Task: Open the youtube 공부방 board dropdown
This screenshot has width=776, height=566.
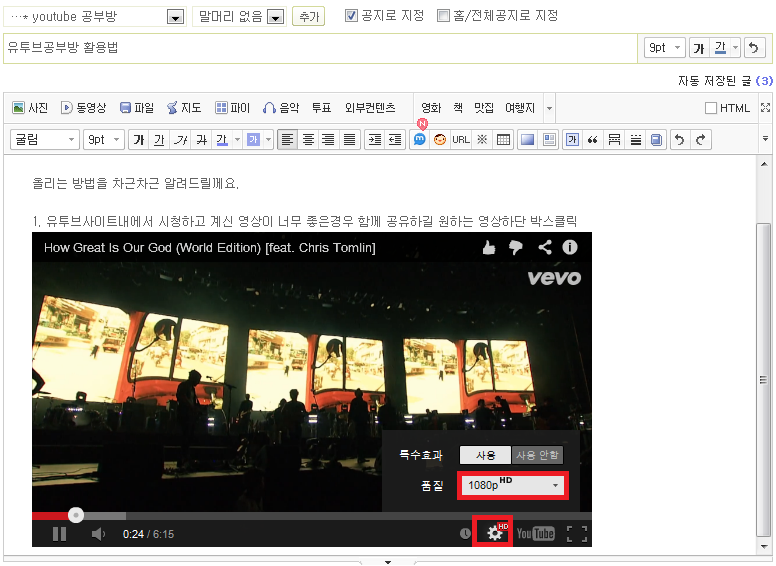Action: (x=175, y=17)
